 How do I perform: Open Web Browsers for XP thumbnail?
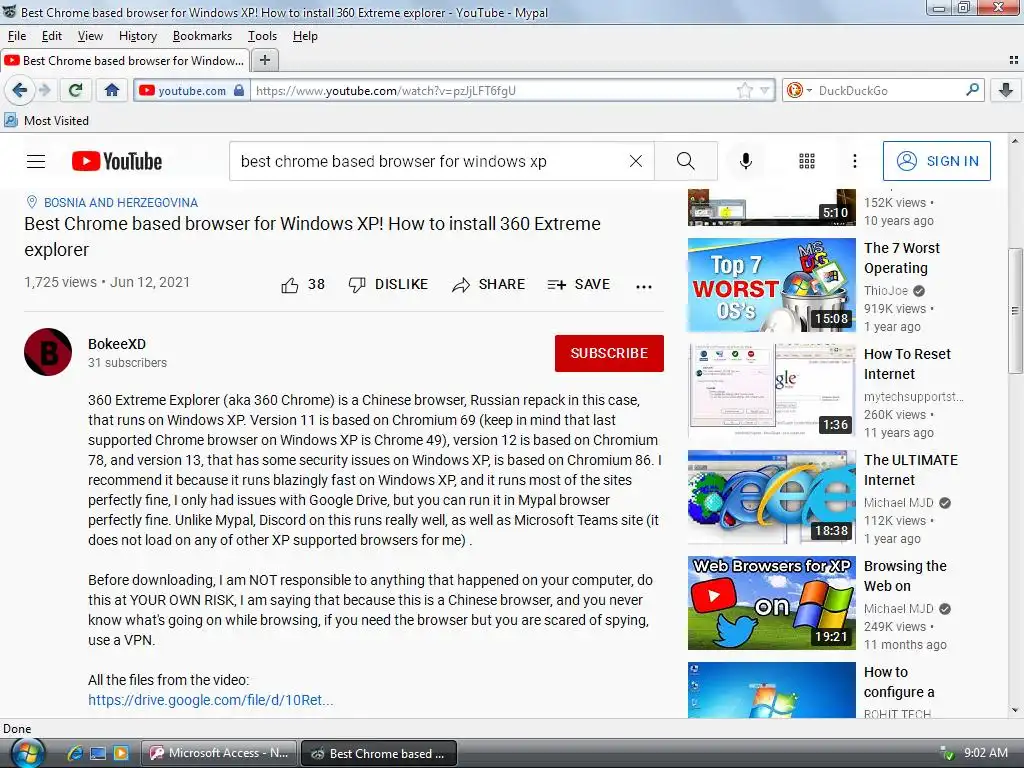[771, 603]
